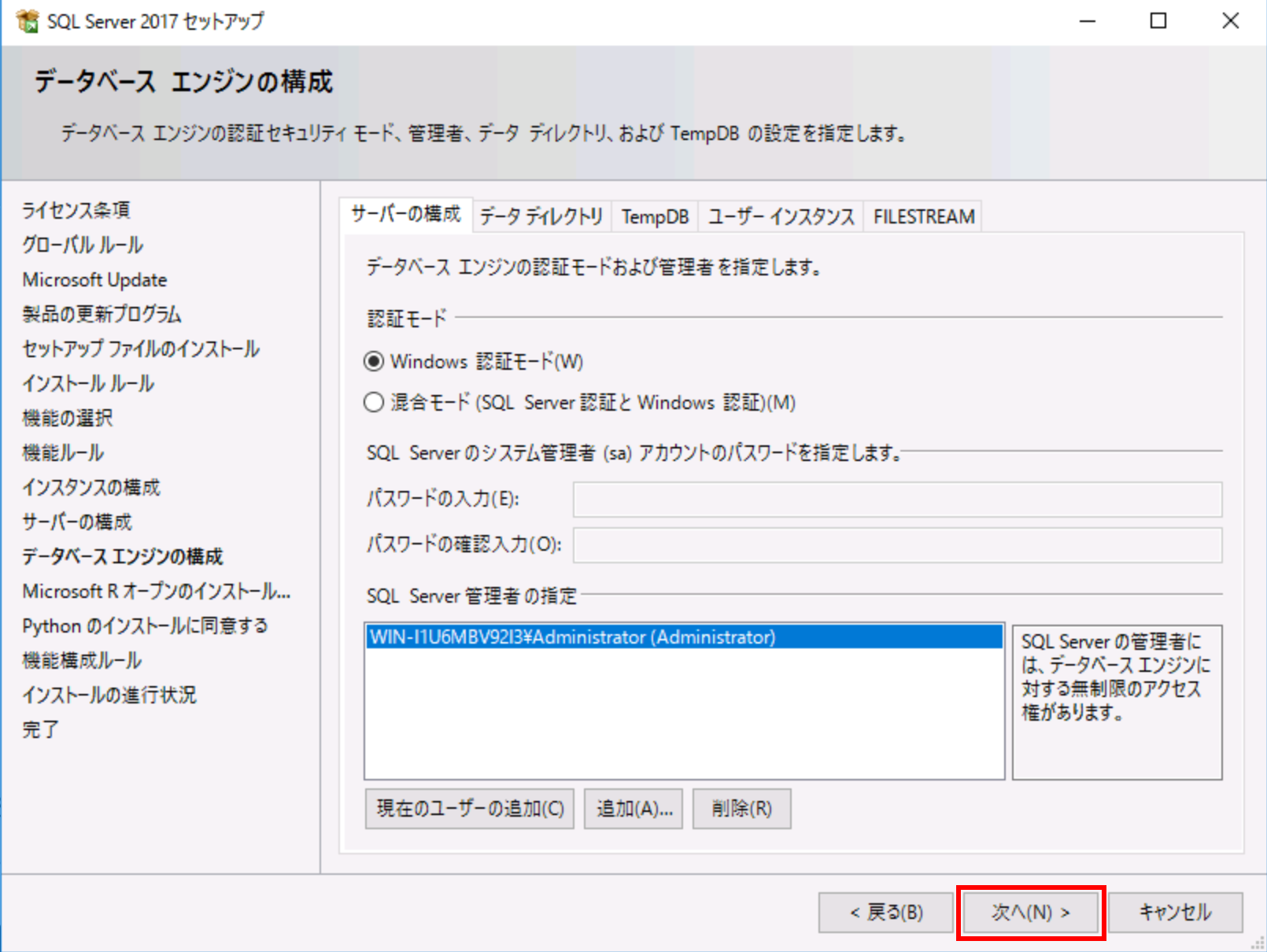
Task: Proceed with 次へ(N) button
Action: (x=1031, y=913)
